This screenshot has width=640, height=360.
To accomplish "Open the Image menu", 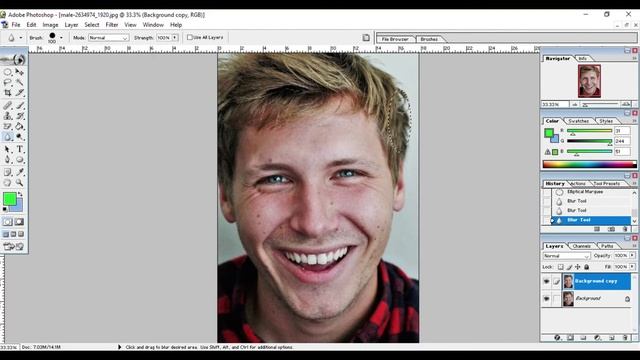I will [50, 25].
